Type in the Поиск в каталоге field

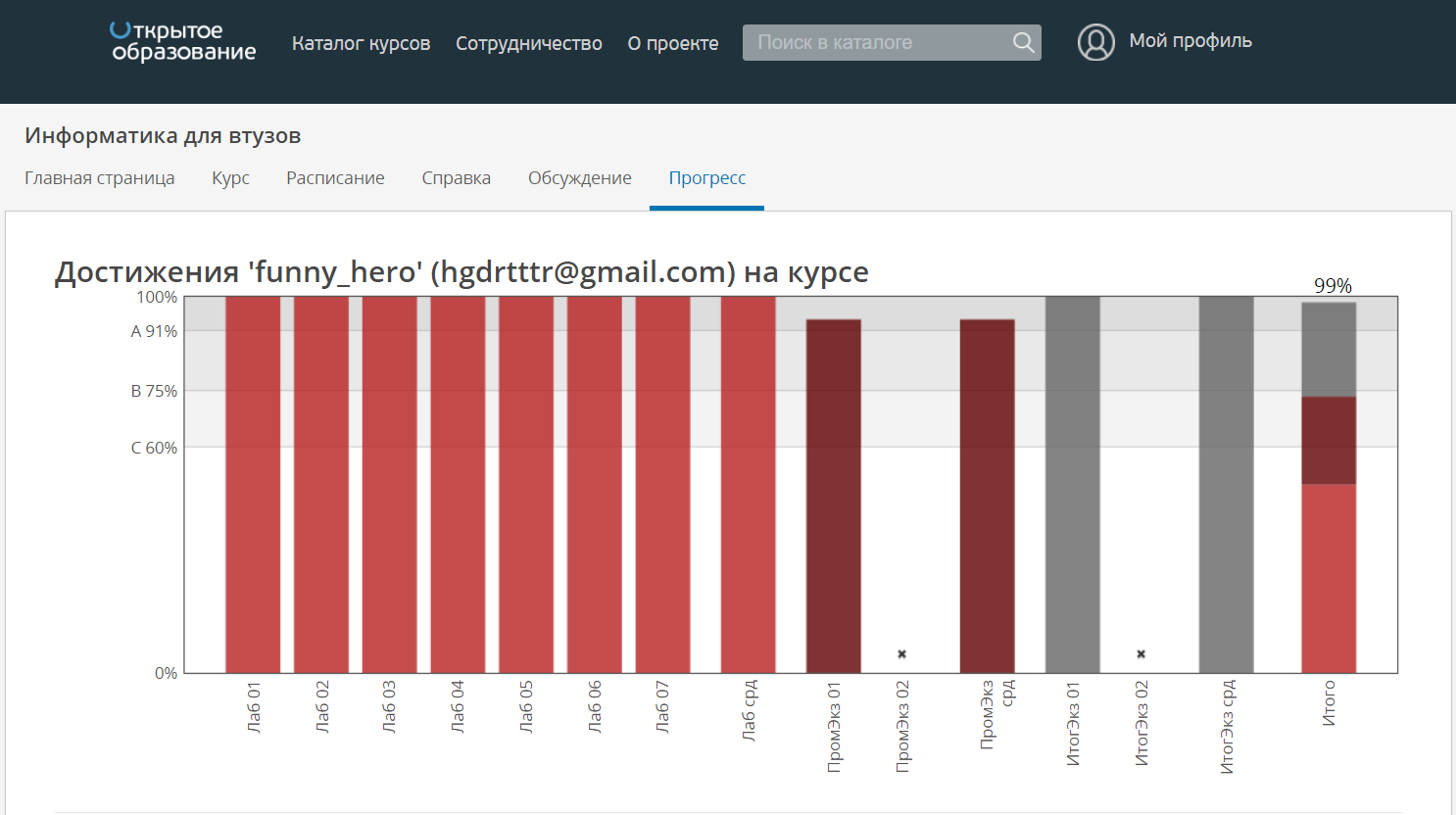pyautogui.click(x=877, y=42)
